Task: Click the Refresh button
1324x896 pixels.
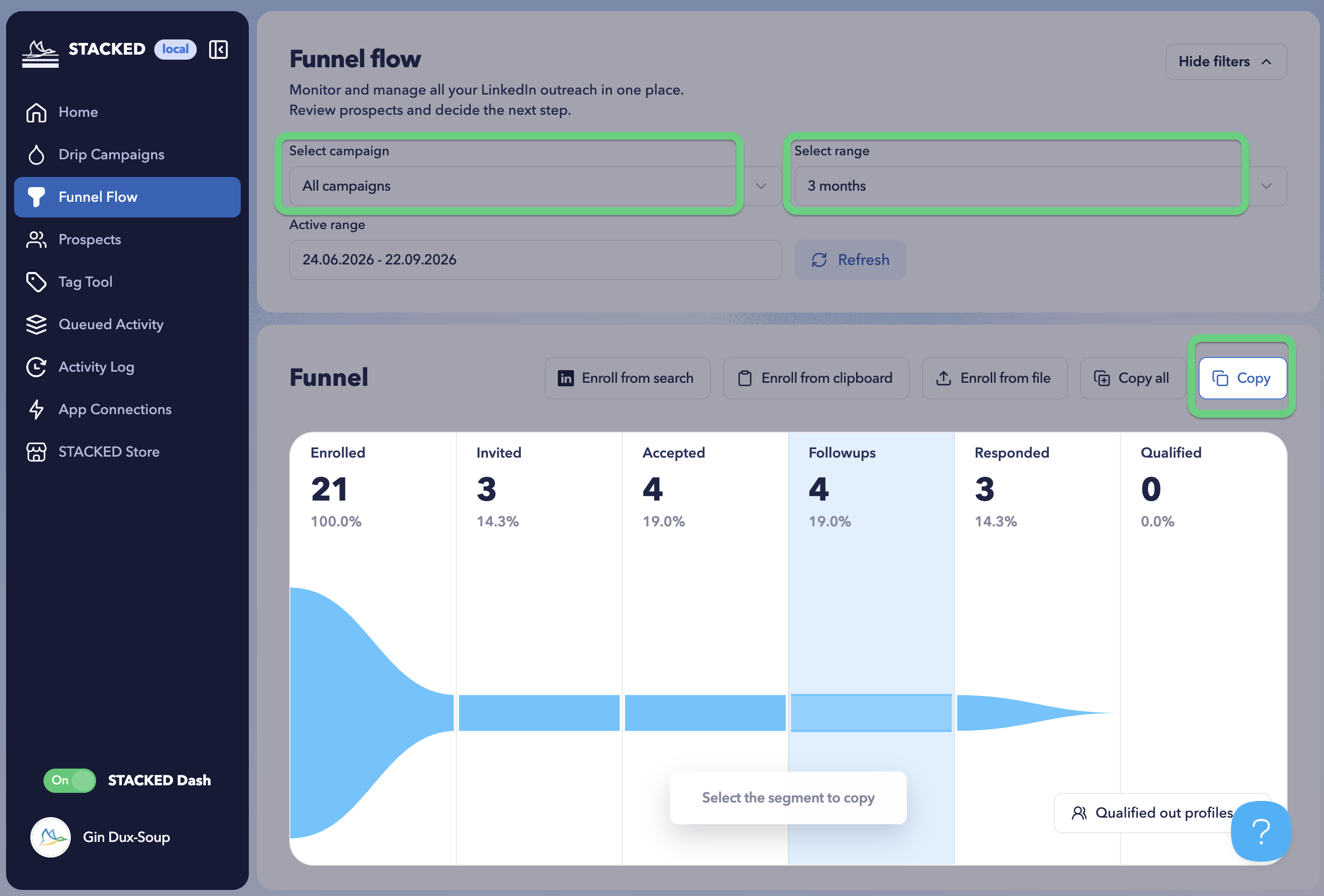Action: (850, 260)
